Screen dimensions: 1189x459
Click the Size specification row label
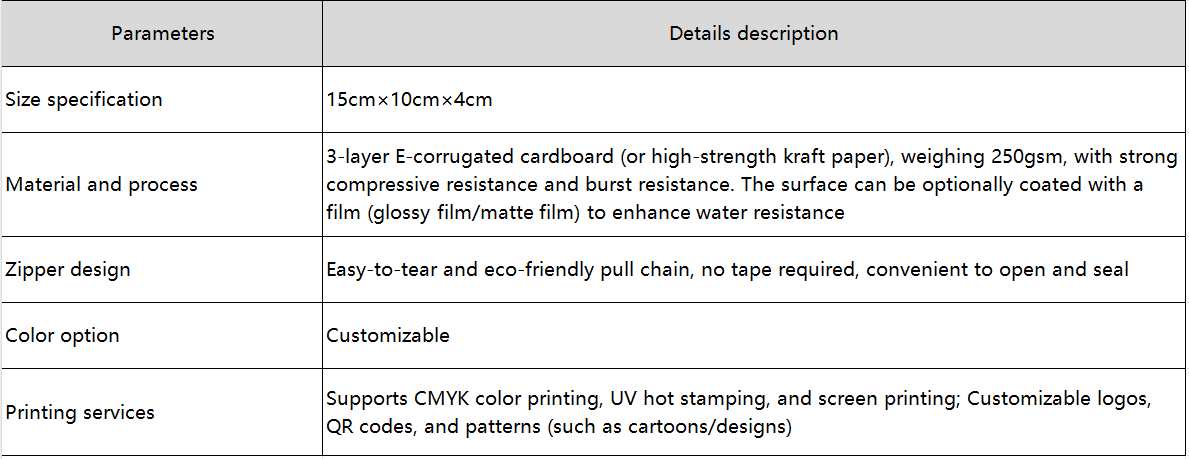tap(84, 100)
